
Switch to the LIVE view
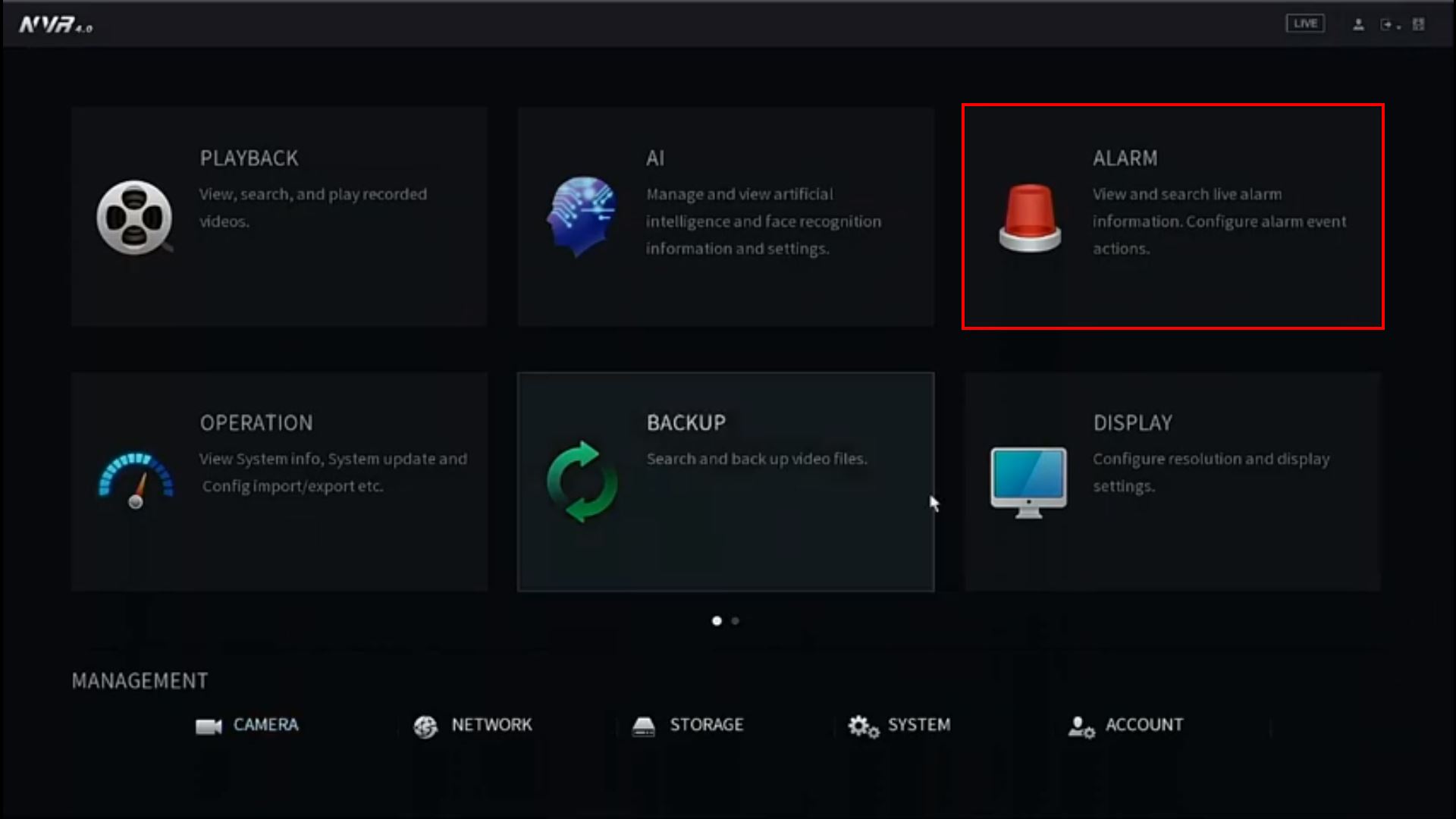1305,24
